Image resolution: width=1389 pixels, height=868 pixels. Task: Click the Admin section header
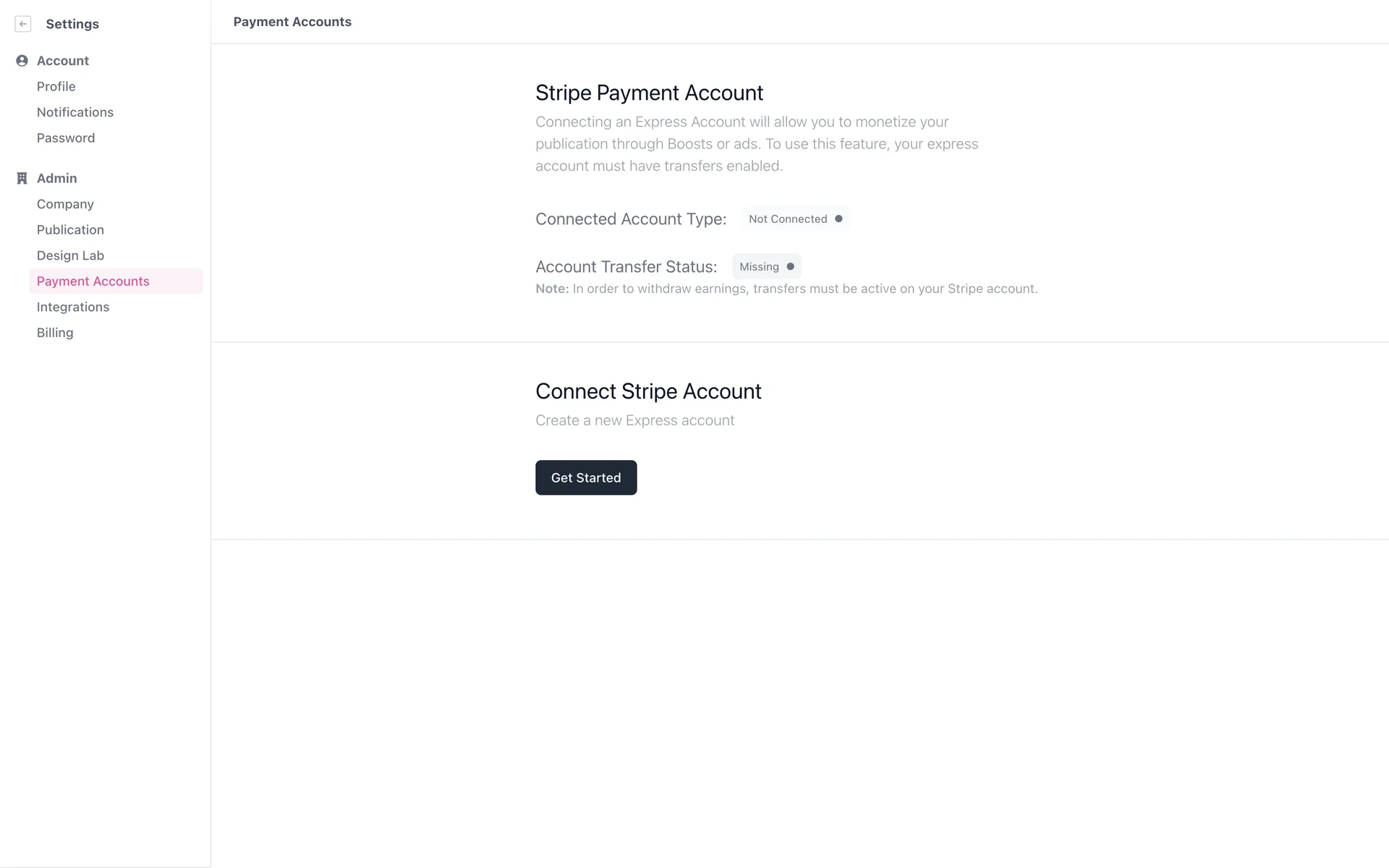[57, 178]
